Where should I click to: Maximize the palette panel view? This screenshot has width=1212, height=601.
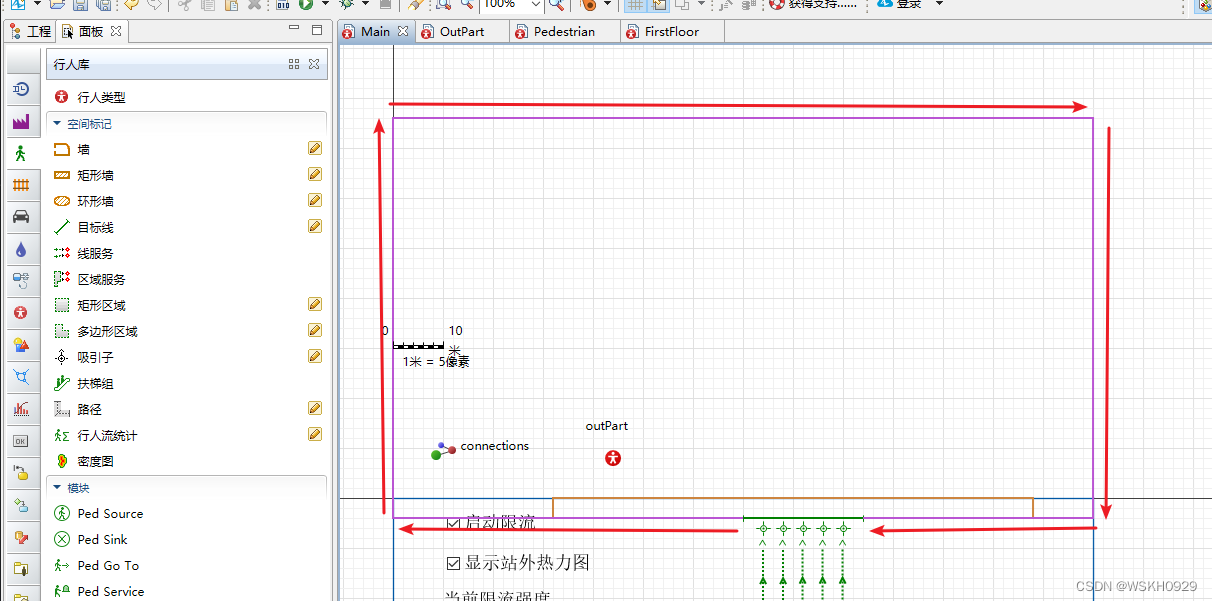click(318, 30)
